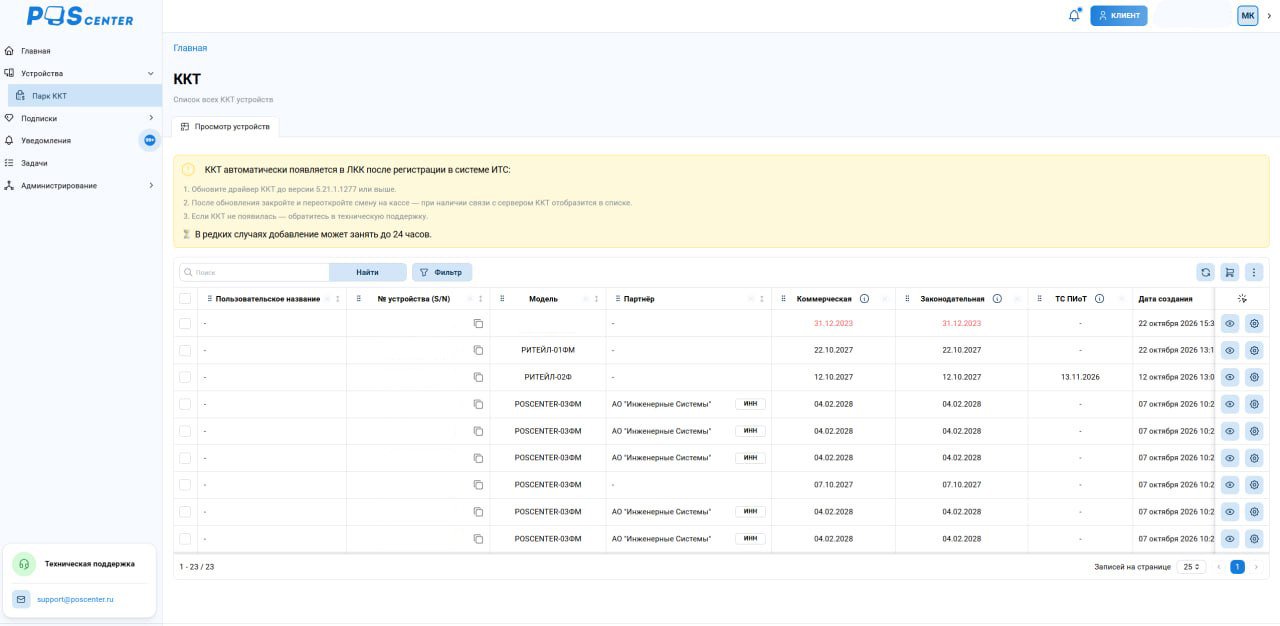Tick the checkbox for the РИТЕЙЛ-02Ф row
1280x626 pixels.
coord(185,377)
